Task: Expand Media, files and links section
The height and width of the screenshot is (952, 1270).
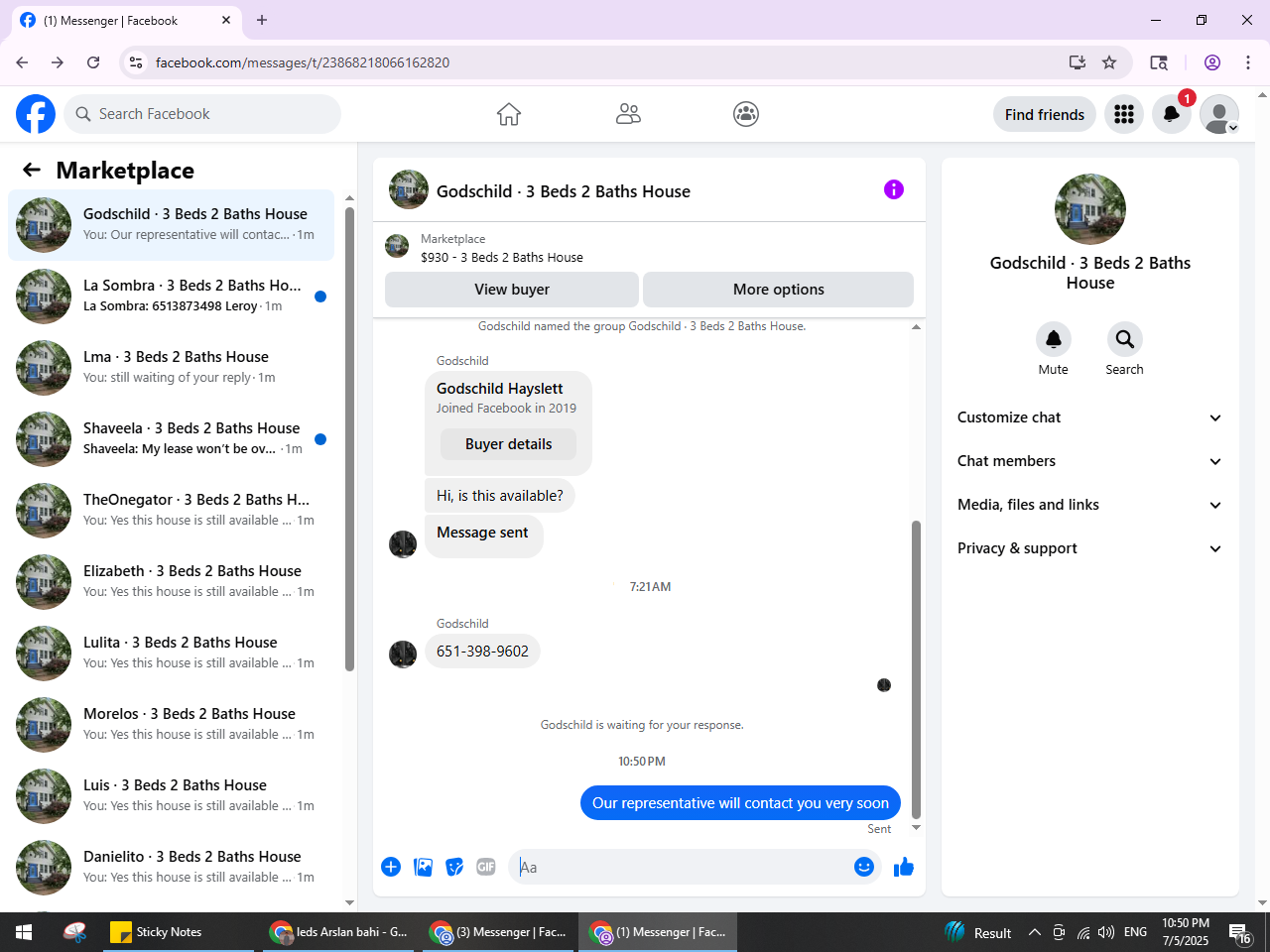Action: [1090, 505]
